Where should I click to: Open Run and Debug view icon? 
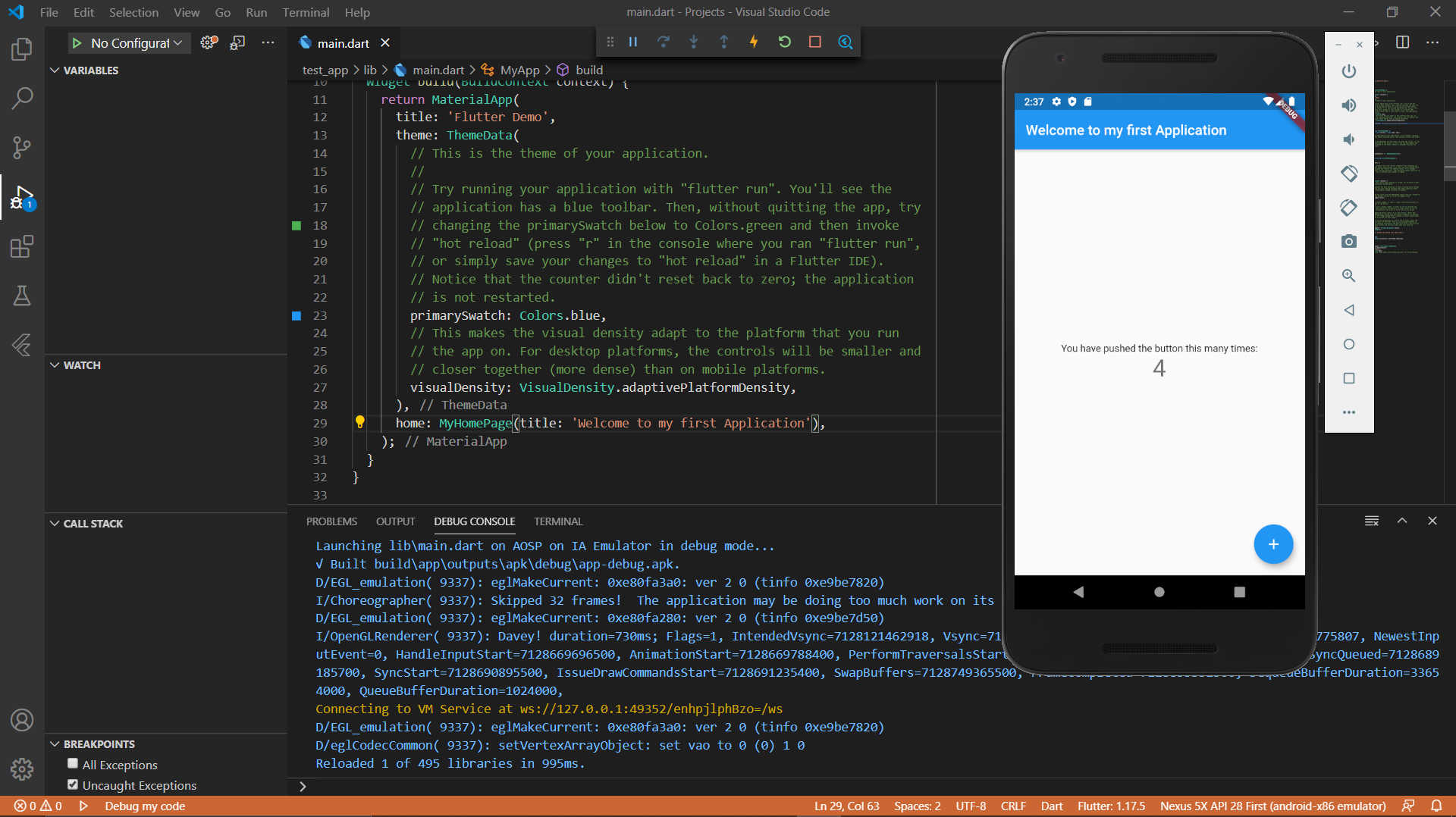[22, 197]
